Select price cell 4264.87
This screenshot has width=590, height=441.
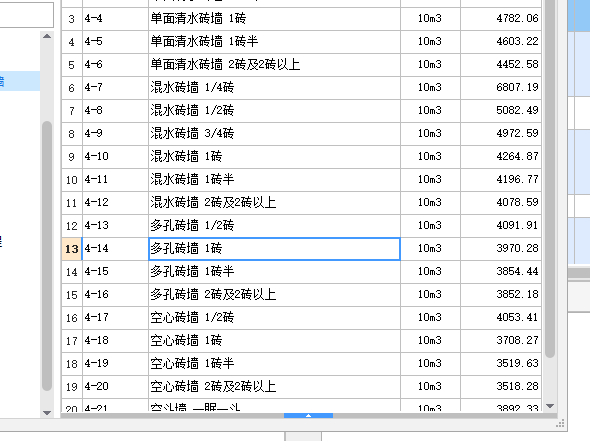point(501,156)
